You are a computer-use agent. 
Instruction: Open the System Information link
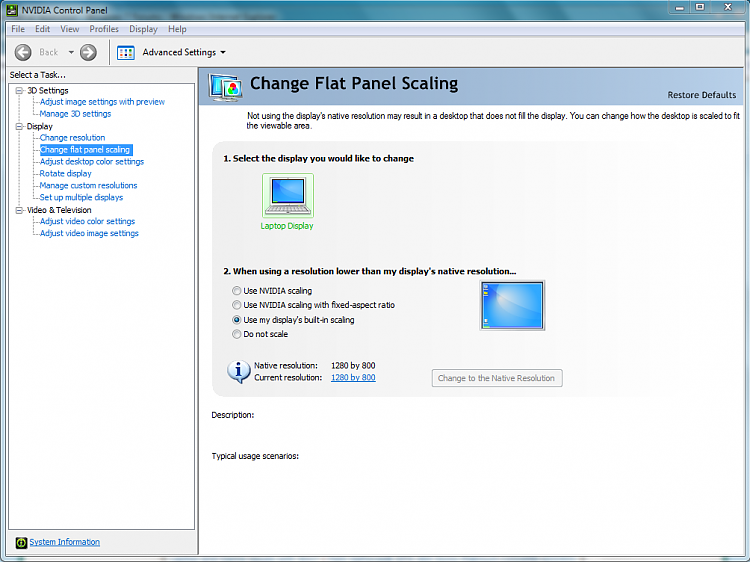pos(65,542)
